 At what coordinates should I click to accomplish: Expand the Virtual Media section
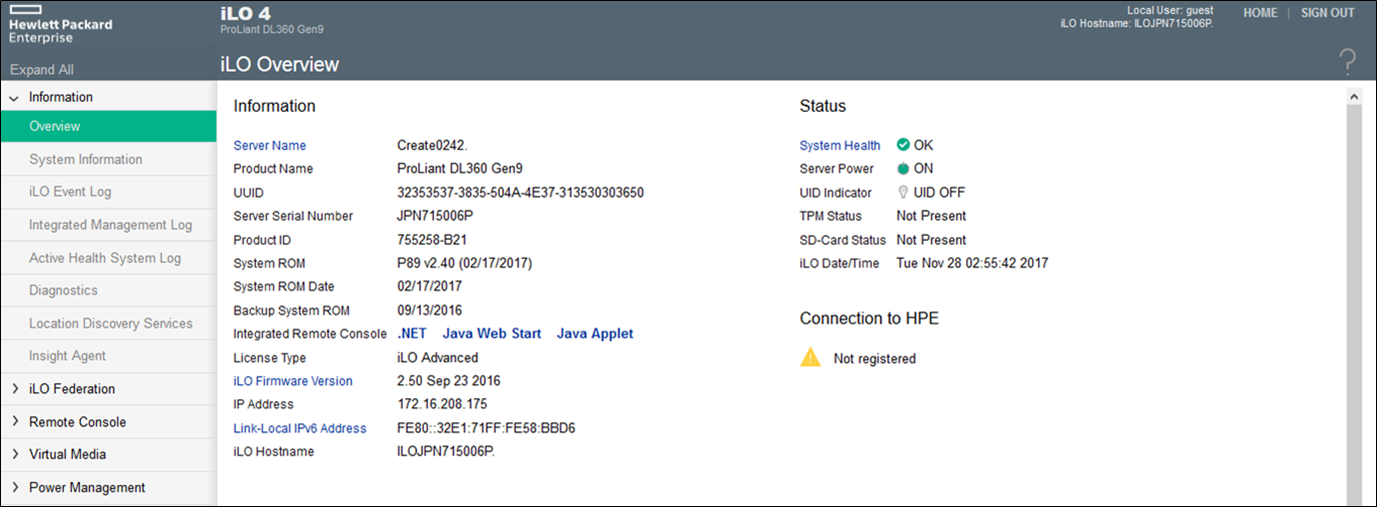coord(14,455)
